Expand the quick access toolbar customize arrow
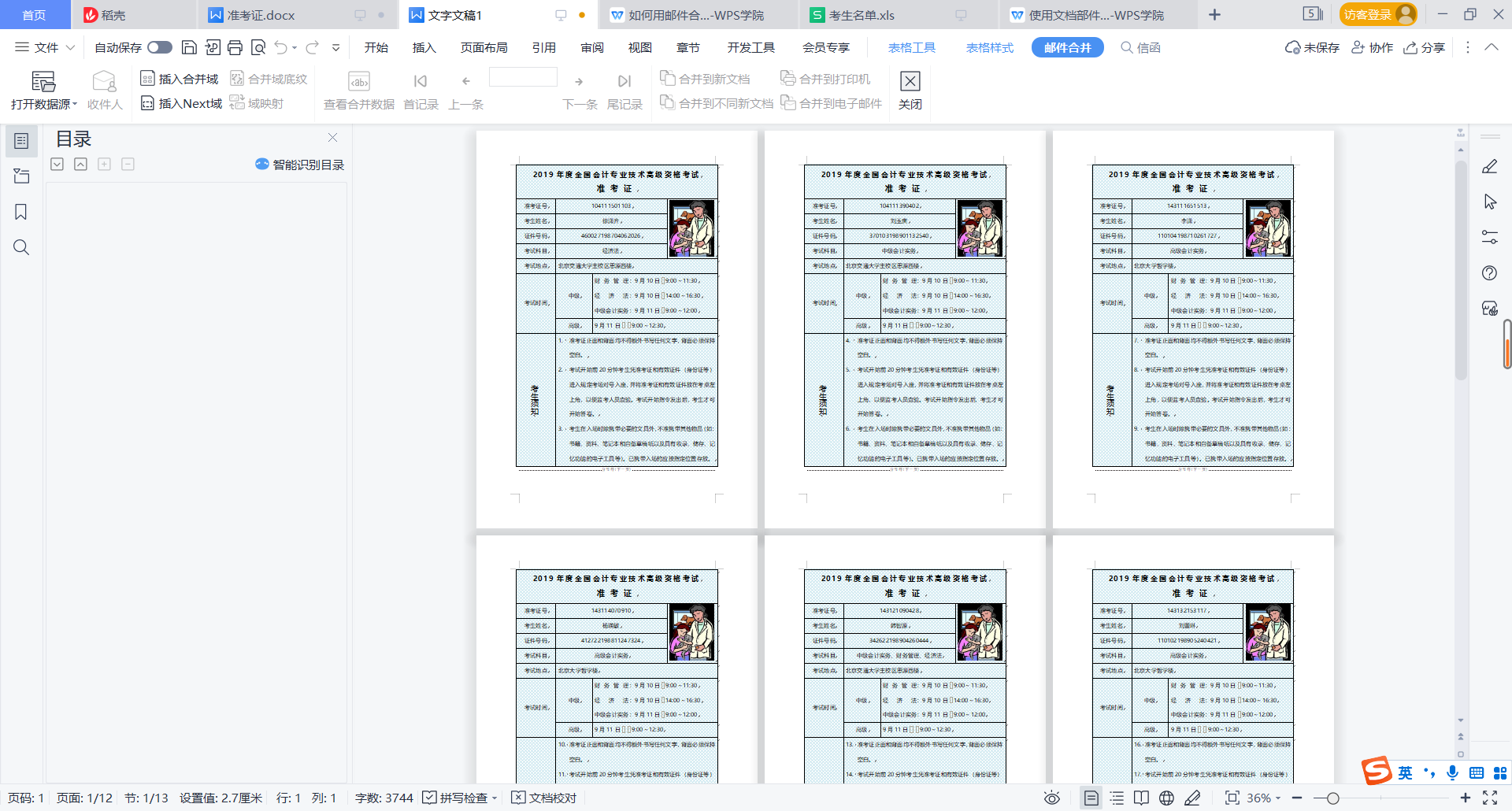 [x=336, y=47]
